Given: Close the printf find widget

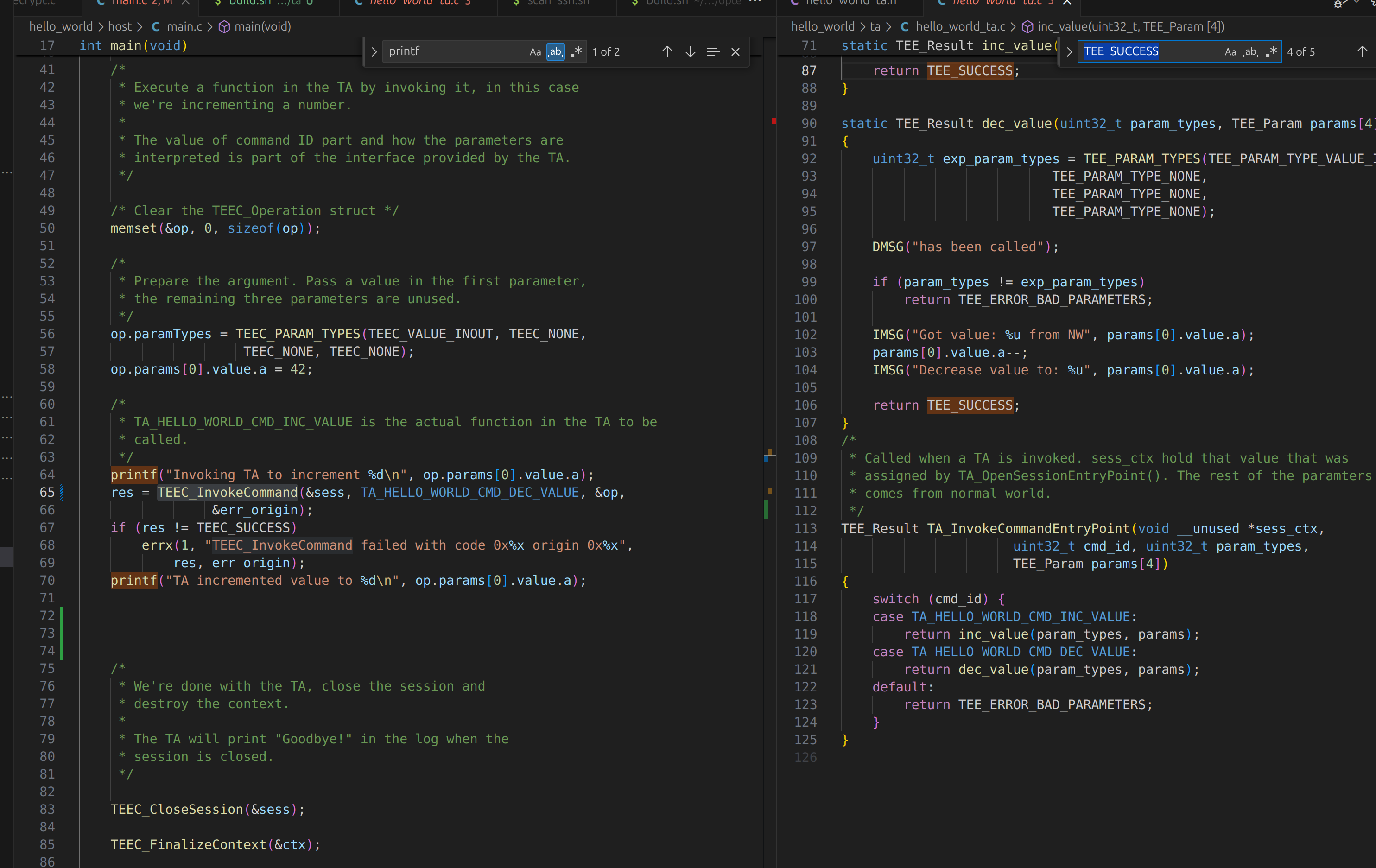Looking at the screenshot, I should click(736, 51).
